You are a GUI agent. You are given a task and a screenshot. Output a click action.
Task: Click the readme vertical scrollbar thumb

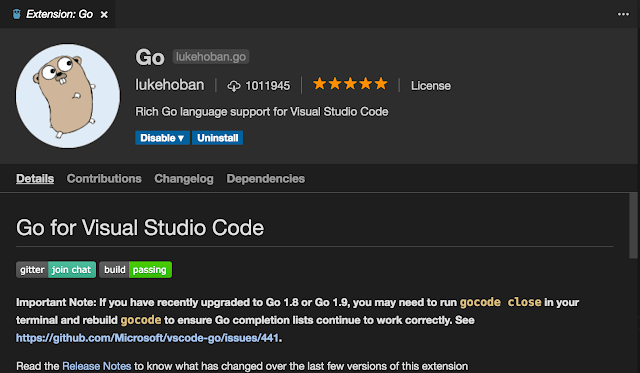click(x=633, y=226)
